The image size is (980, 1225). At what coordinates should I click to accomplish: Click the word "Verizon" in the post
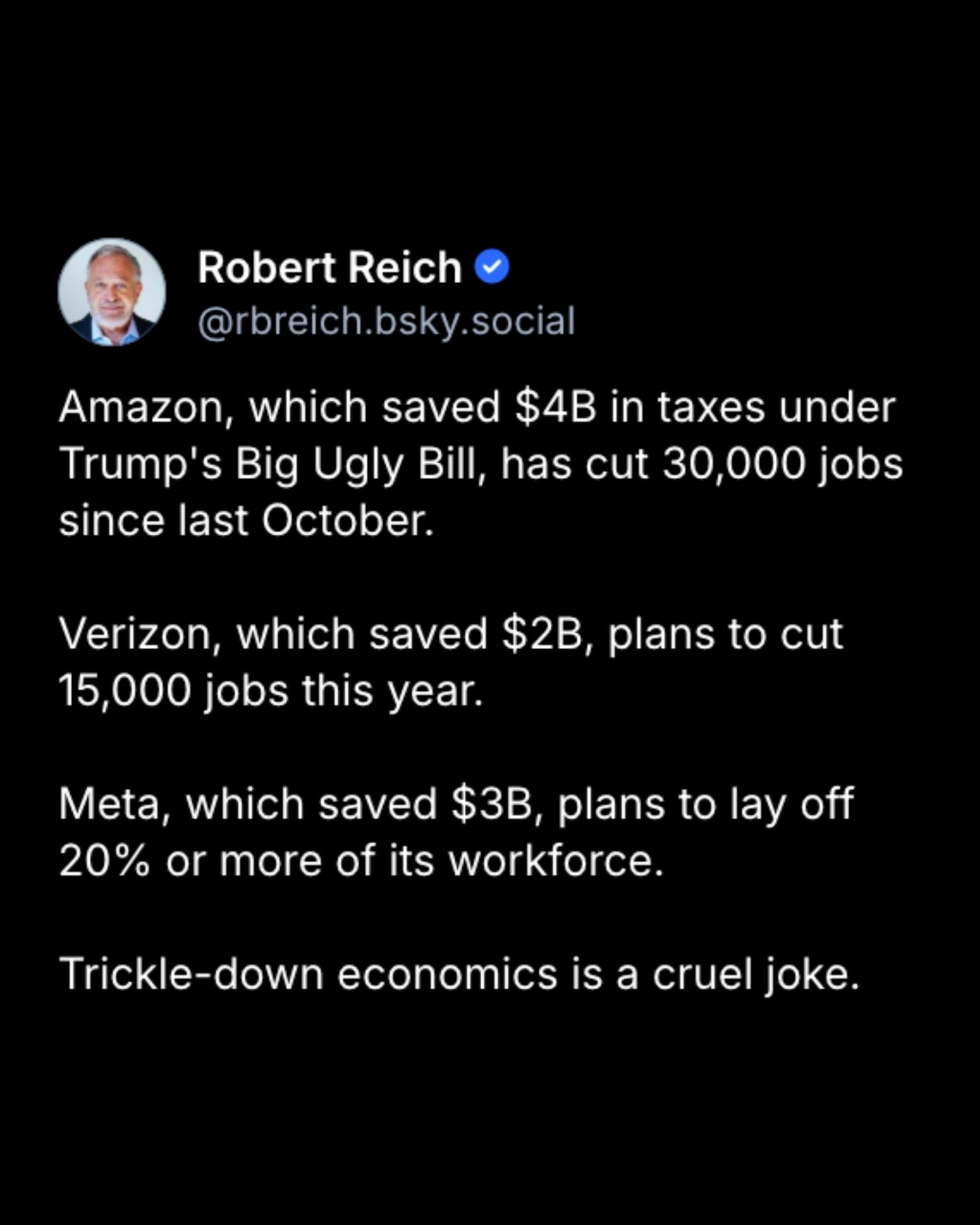tap(140, 634)
